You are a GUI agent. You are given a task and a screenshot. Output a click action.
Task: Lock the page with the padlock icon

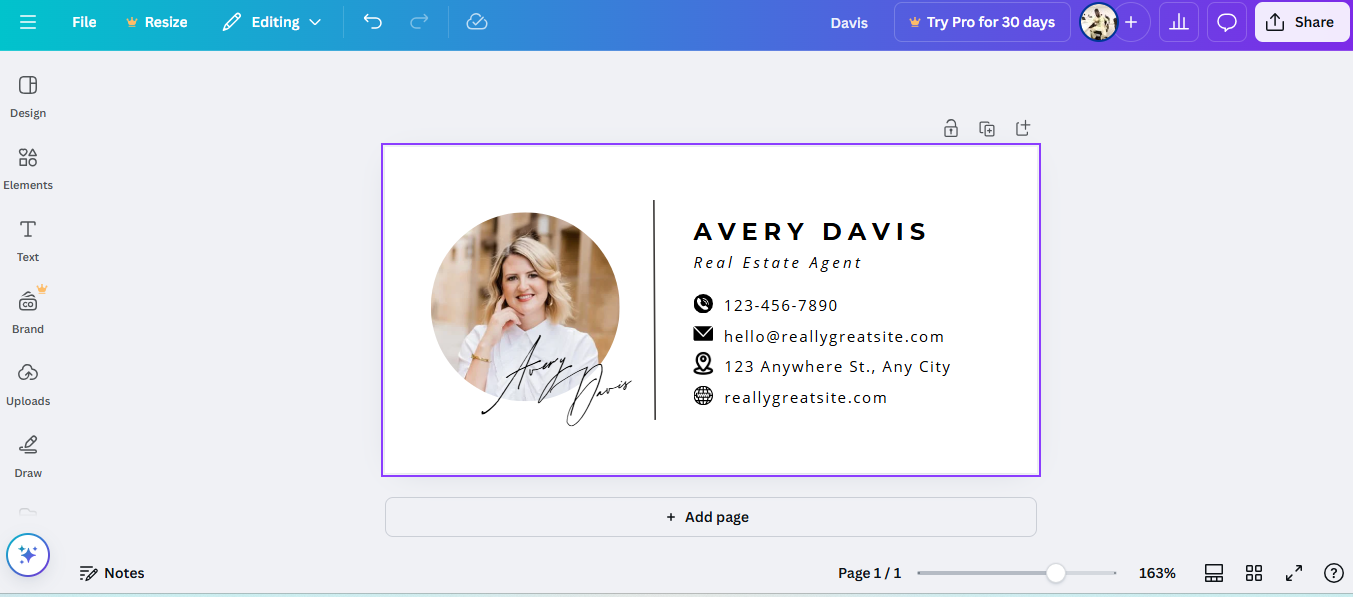[951, 128]
